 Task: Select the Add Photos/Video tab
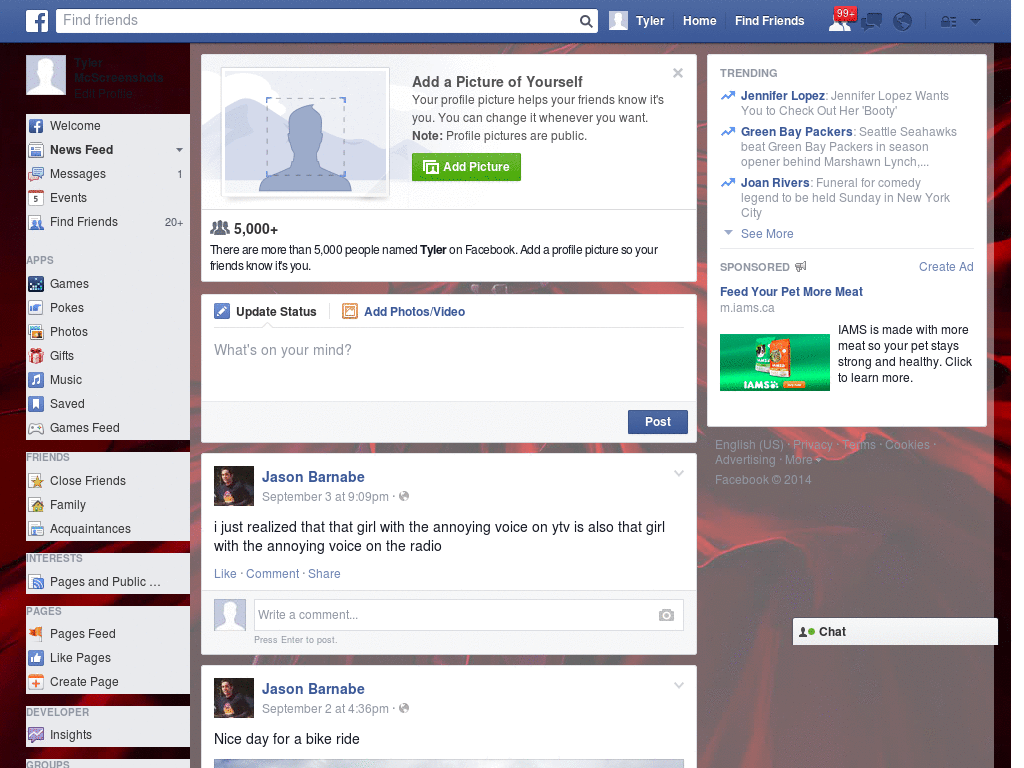pyautogui.click(x=404, y=312)
